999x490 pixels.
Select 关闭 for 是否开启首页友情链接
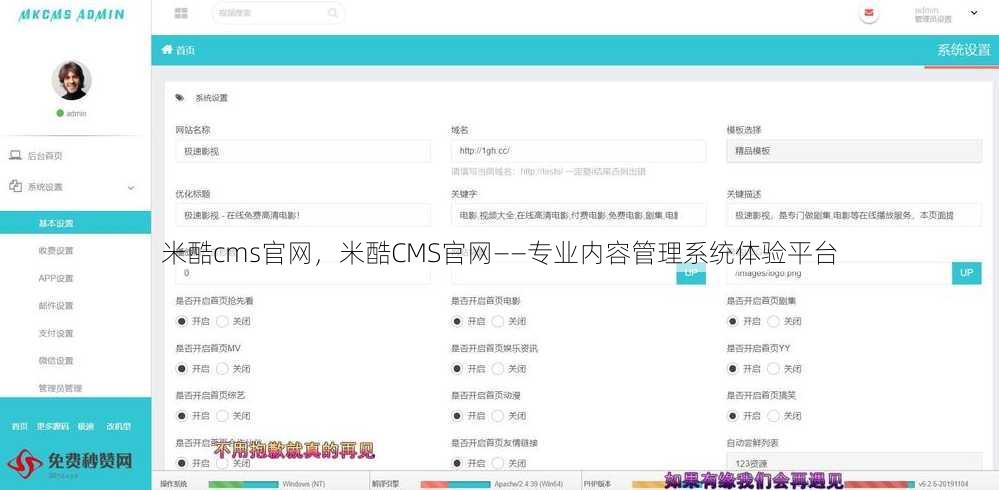498,463
